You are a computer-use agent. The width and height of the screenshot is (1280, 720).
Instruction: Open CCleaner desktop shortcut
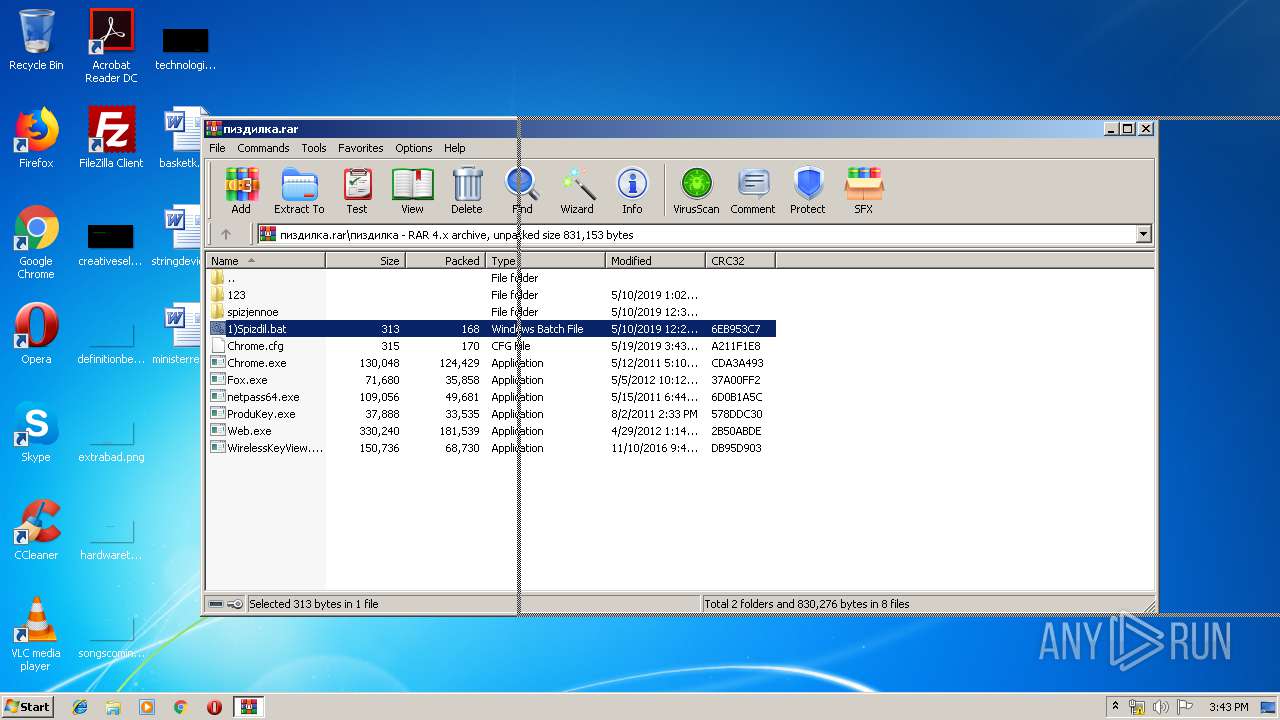click(36, 530)
